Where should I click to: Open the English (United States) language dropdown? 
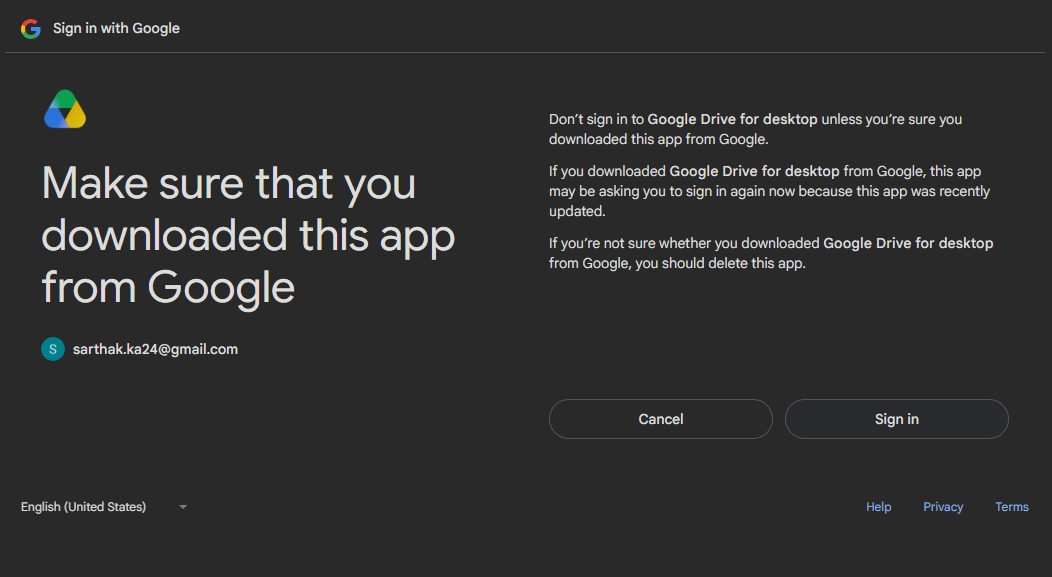click(x=104, y=507)
